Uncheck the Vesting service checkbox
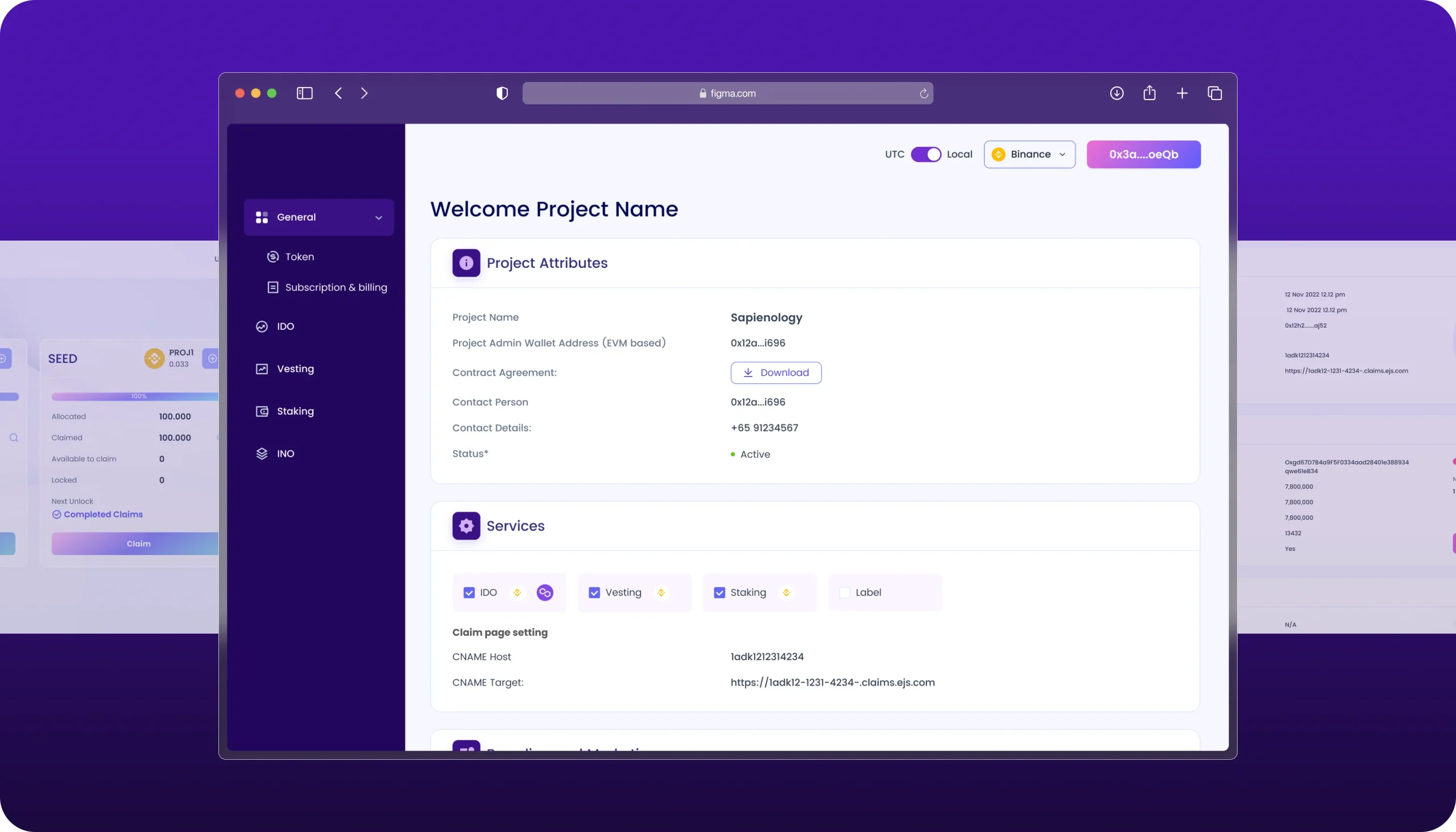Screen dimensions: 1456x832 594,593
